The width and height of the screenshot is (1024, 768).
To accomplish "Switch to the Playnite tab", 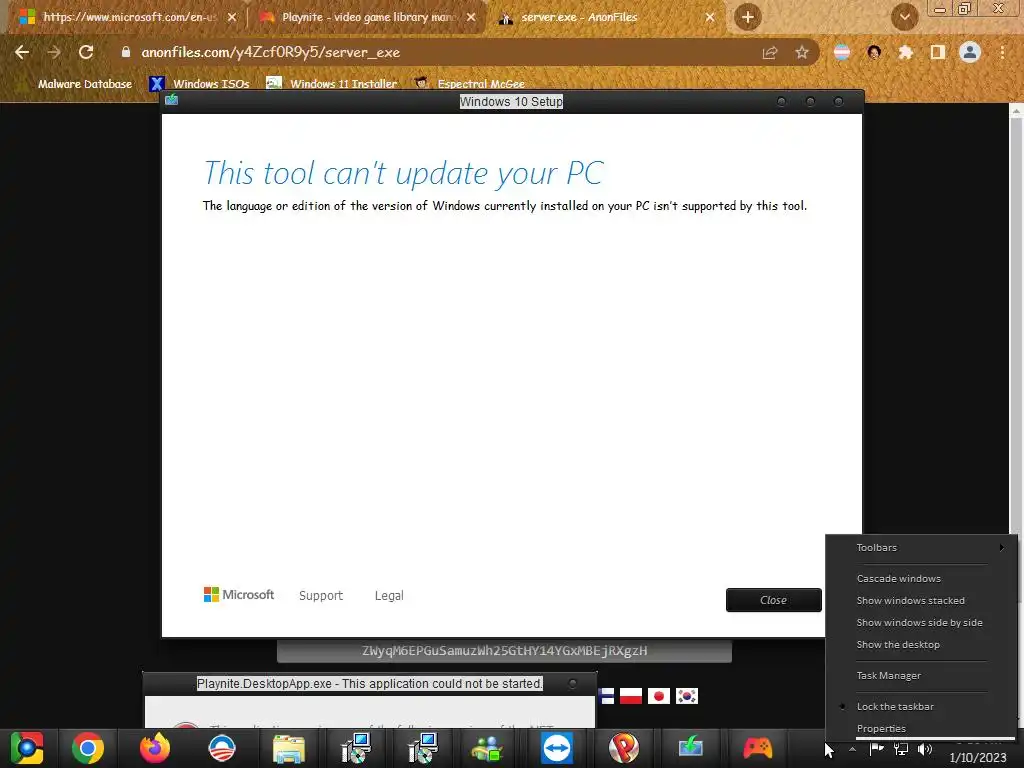I will pos(369,18).
